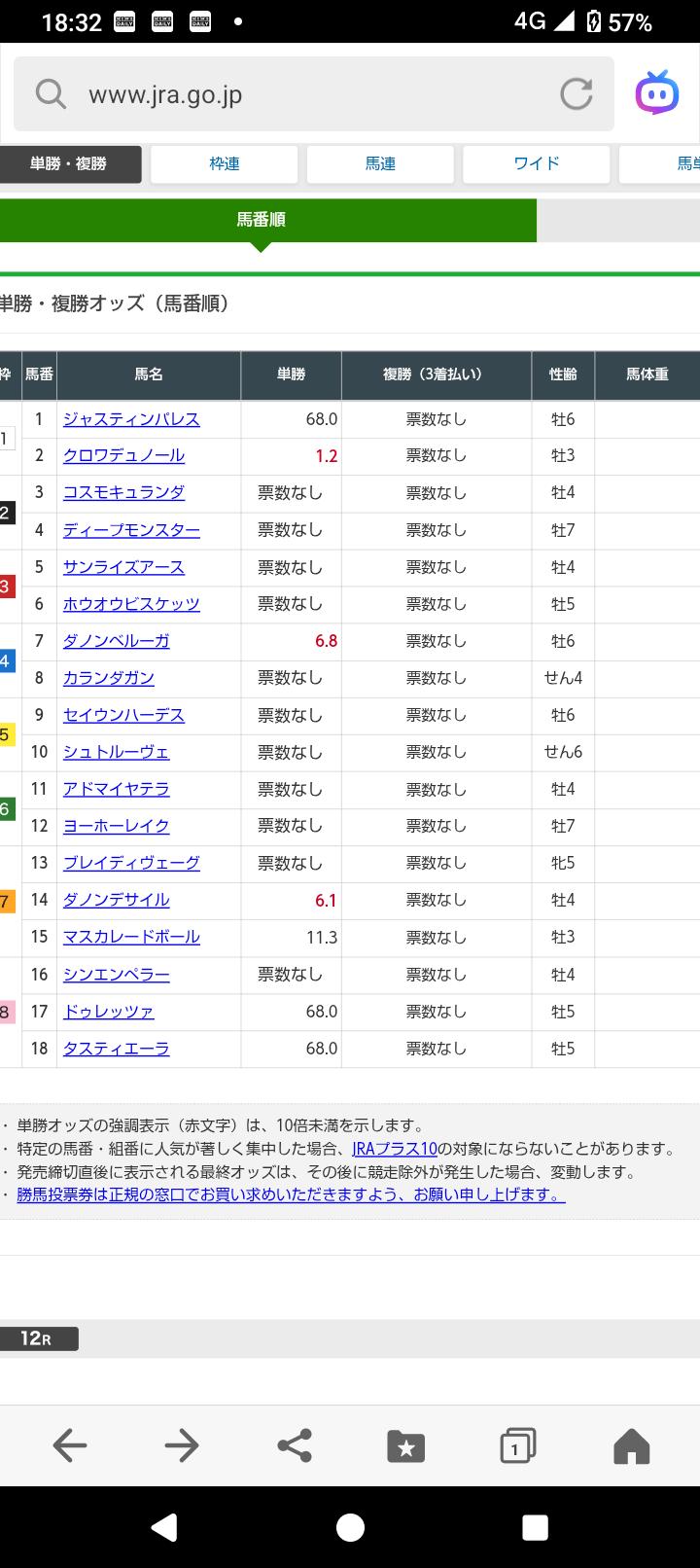Image resolution: width=700 pixels, height=1568 pixels.
Task: Open the tab switcher icon
Action: (x=517, y=1446)
